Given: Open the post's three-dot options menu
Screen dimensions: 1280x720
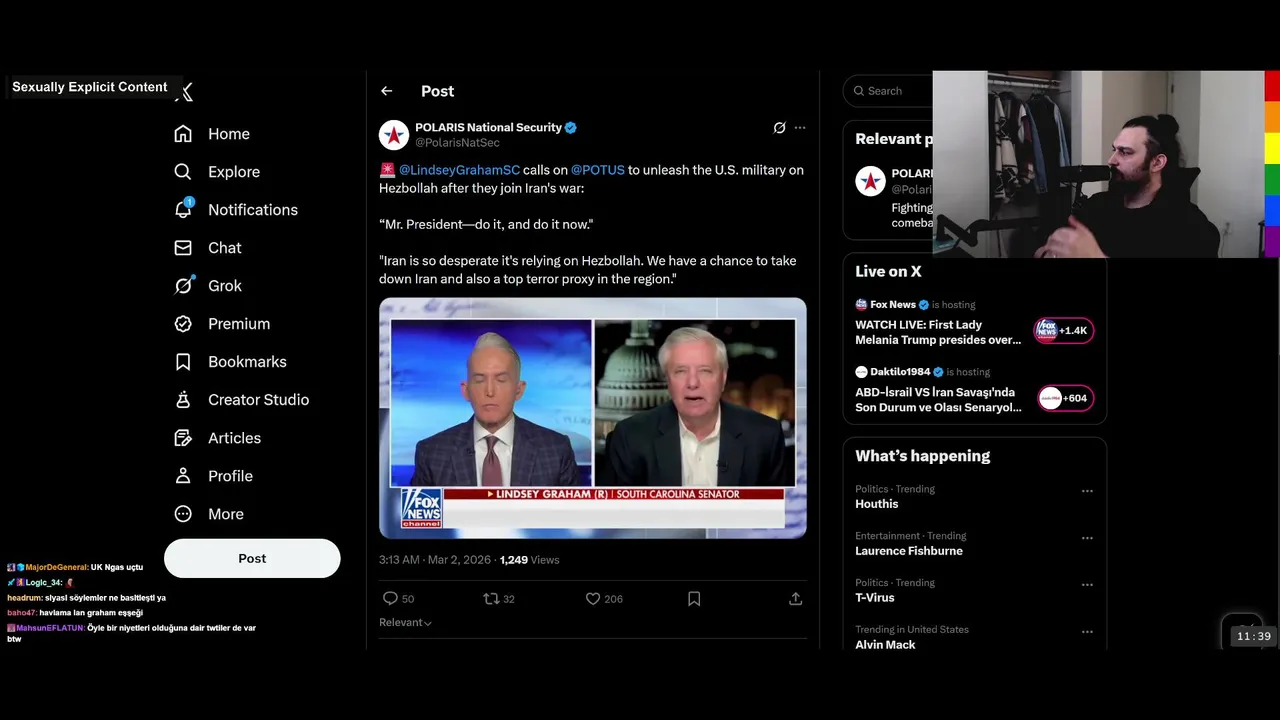Looking at the screenshot, I should coord(800,128).
